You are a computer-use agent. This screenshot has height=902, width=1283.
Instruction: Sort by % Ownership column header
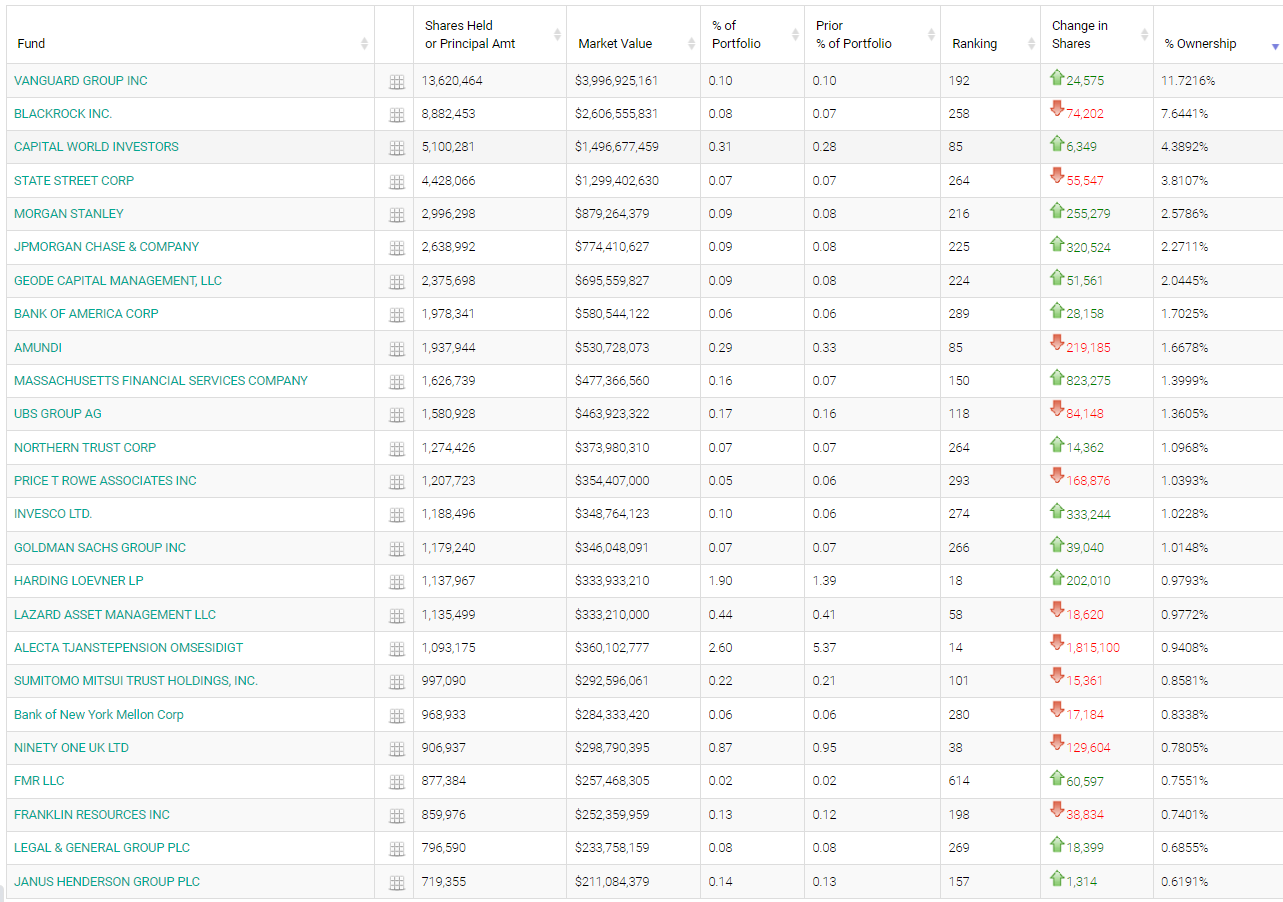coord(1218,35)
